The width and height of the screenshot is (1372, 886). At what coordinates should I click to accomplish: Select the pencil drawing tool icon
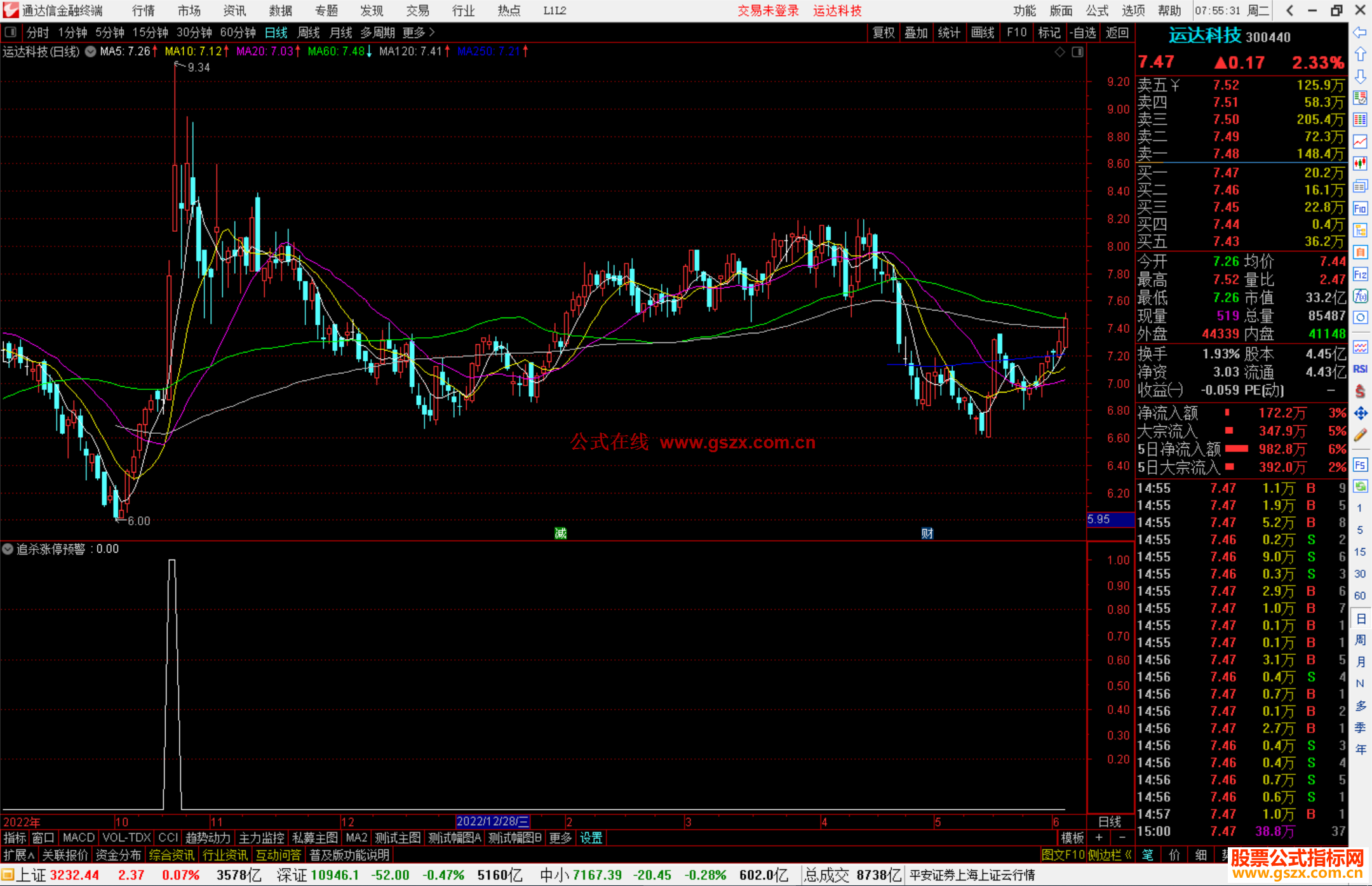coord(1360,435)
